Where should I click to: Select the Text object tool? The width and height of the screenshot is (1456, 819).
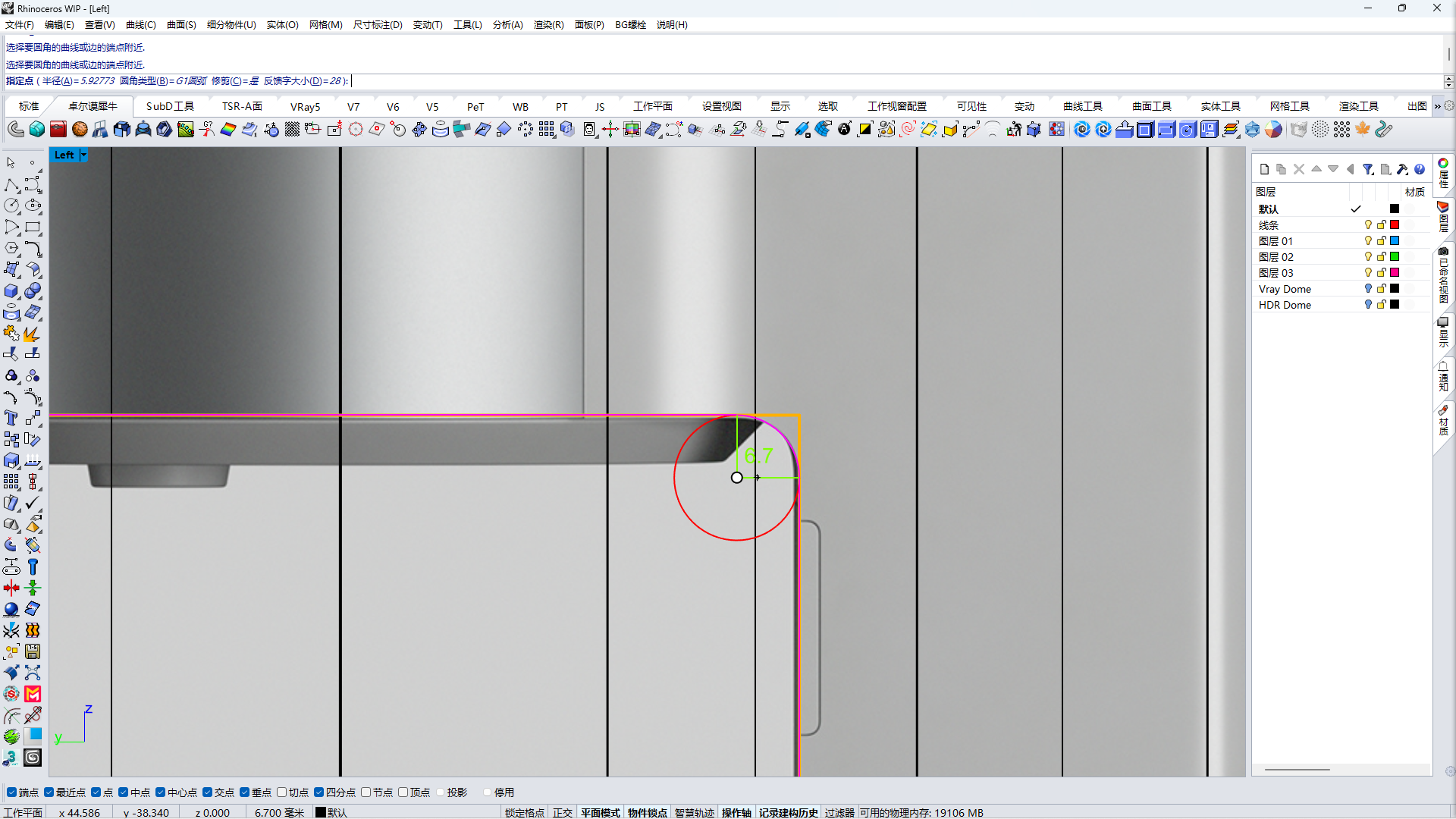[11, 418]
